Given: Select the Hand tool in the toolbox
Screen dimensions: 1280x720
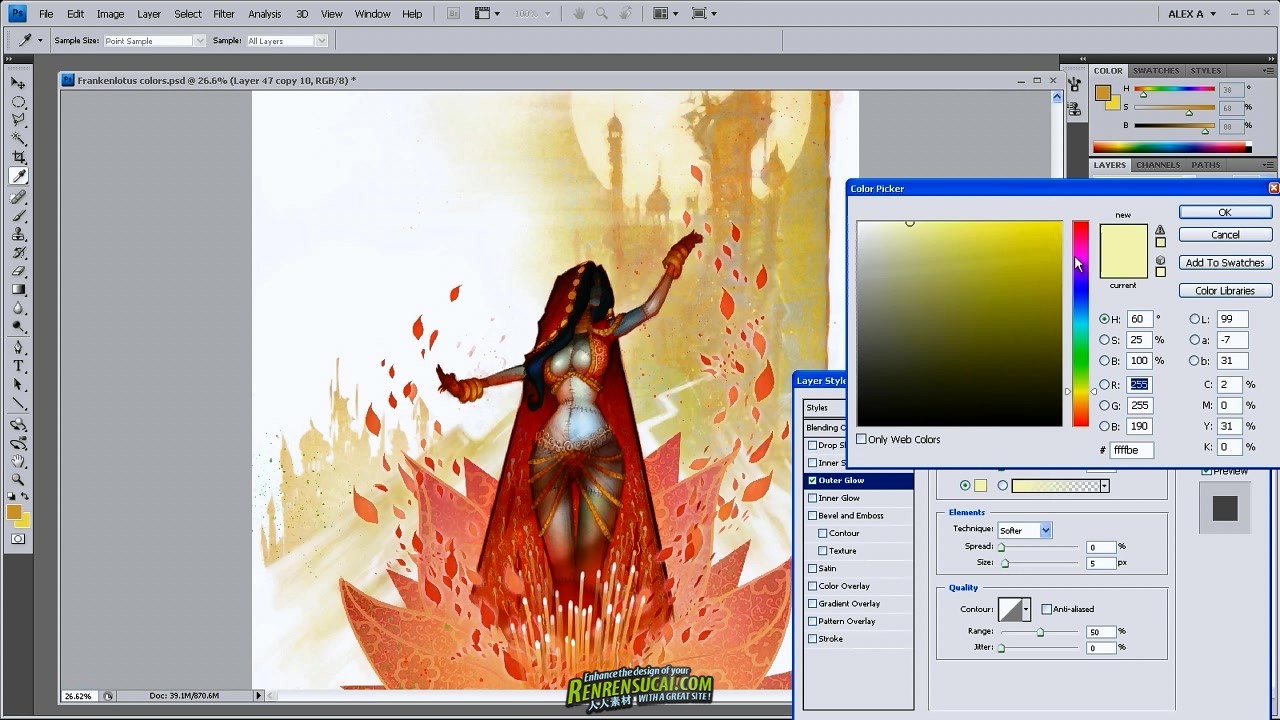Looking at the screenshot, I should 18,462.
